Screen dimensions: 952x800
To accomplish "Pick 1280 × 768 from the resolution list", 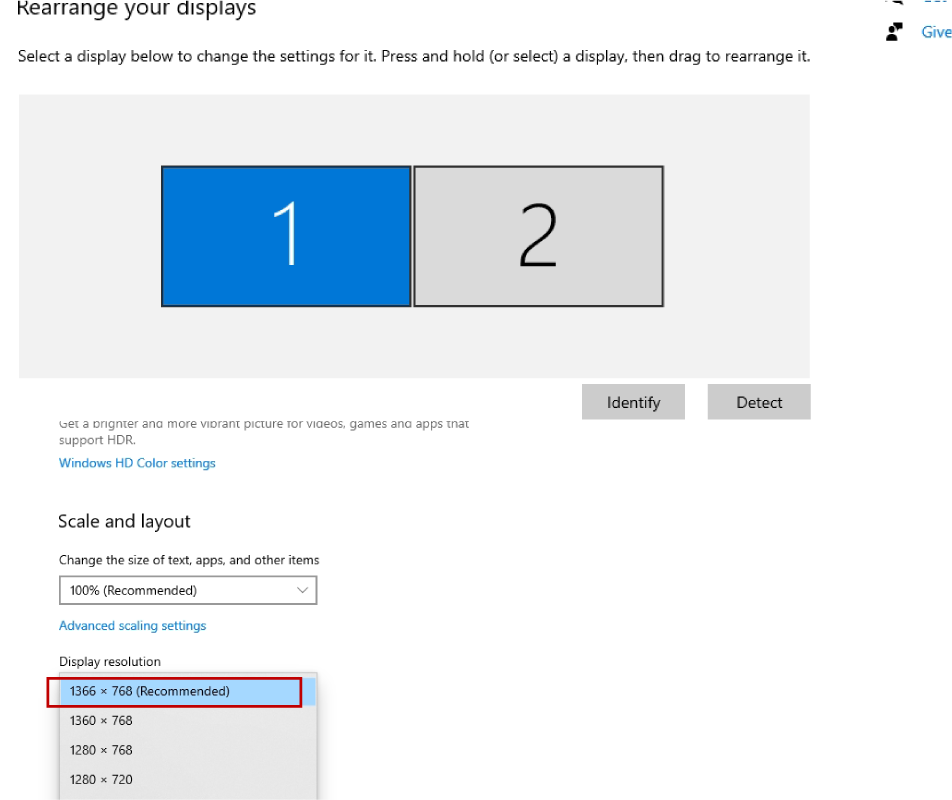I will click(x=101, y=750).
